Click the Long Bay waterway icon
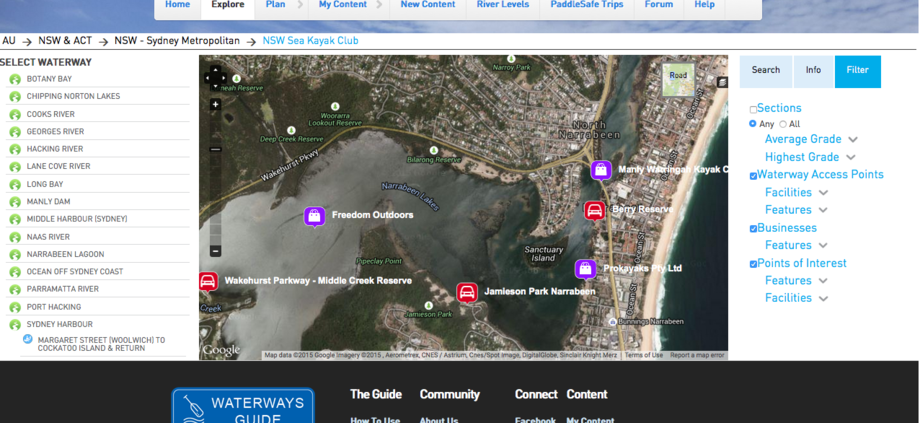Screen dimensions: 920x423 coord(15,184)
